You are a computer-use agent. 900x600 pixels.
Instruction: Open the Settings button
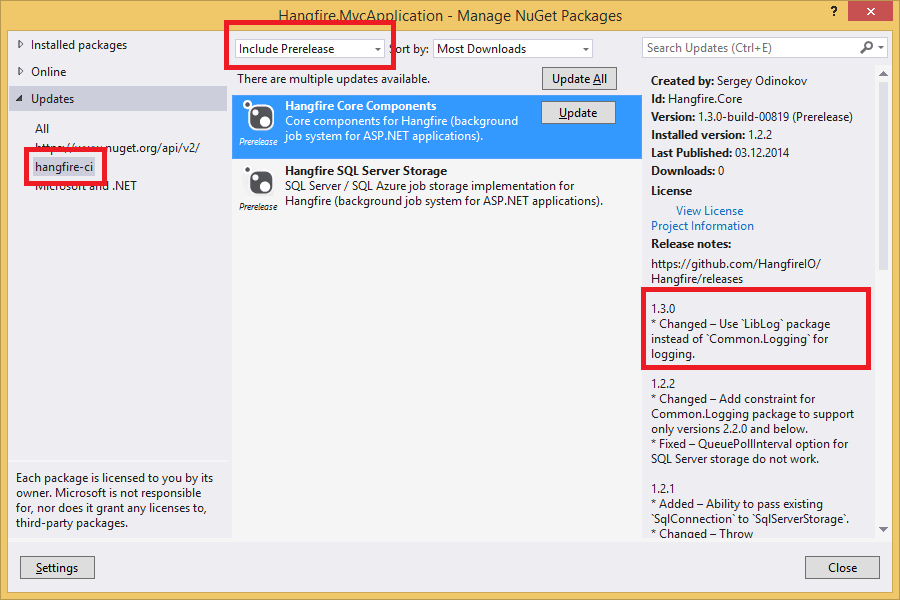[x=57, y=567]
